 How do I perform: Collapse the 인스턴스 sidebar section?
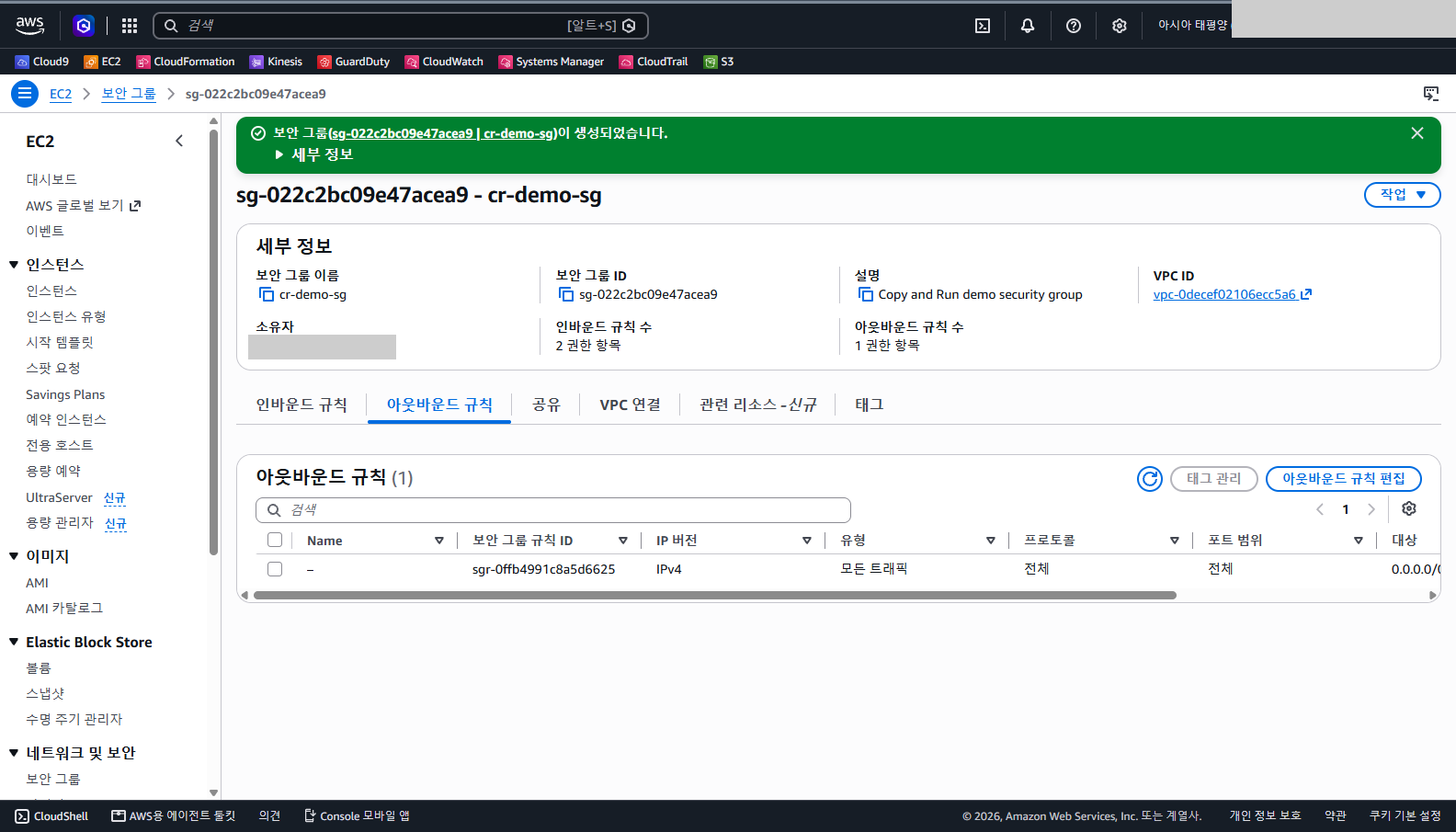[14, 265]
